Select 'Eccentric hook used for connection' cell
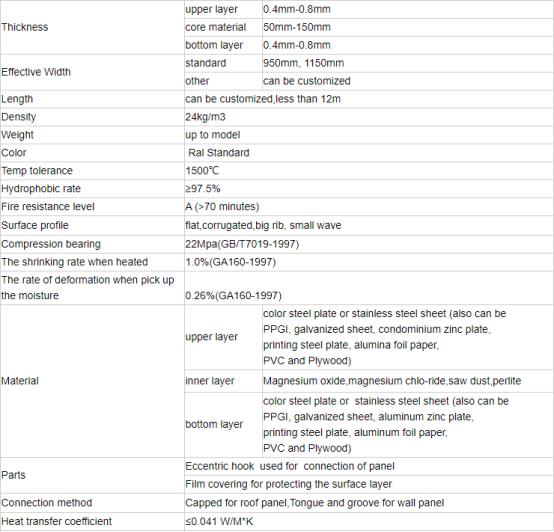 pos(369,466)
